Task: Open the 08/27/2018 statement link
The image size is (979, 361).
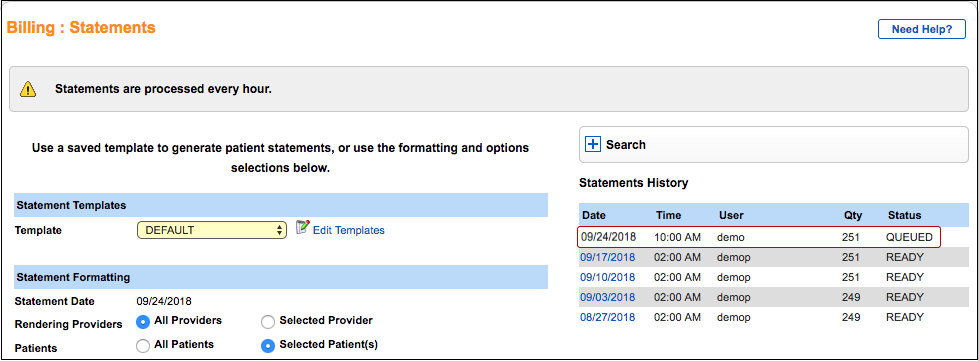Action: click(608, 317)
